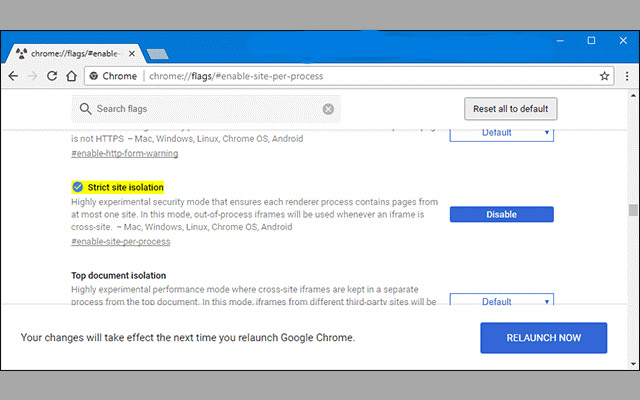Viewport: 640px width, 400px height.
Task: Click the magnifier icon in Search flags
Action: coord(85,109)
